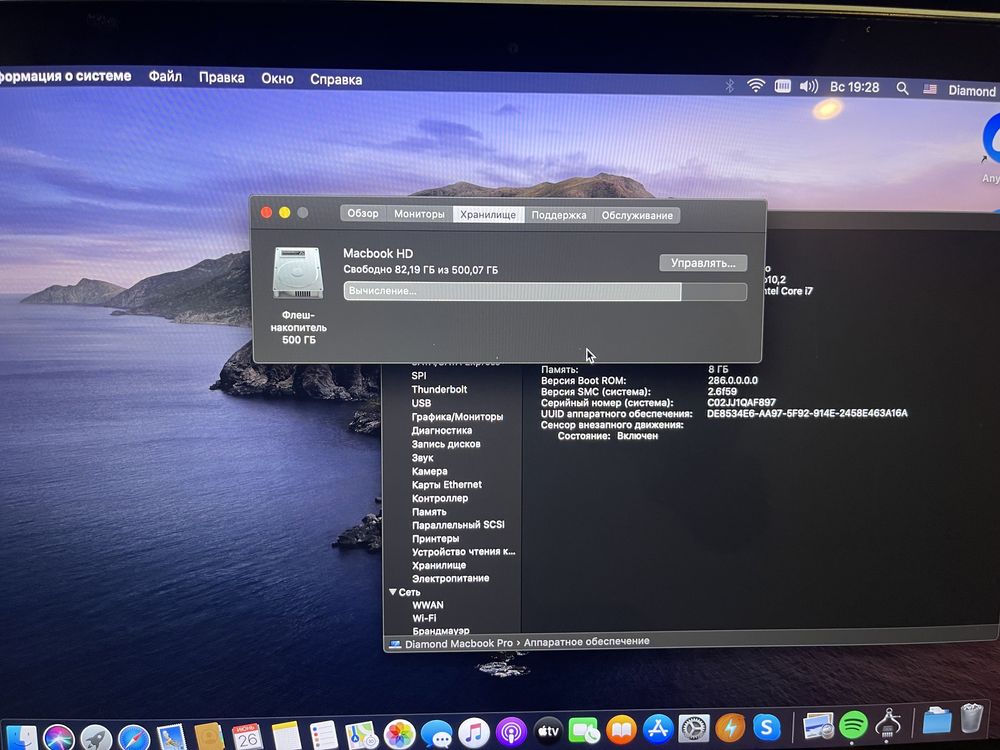This screenshot has width=1000, height=750.
Task: Select Wi-Fi under Сеть in sidebar
Action: click(424, 618)
